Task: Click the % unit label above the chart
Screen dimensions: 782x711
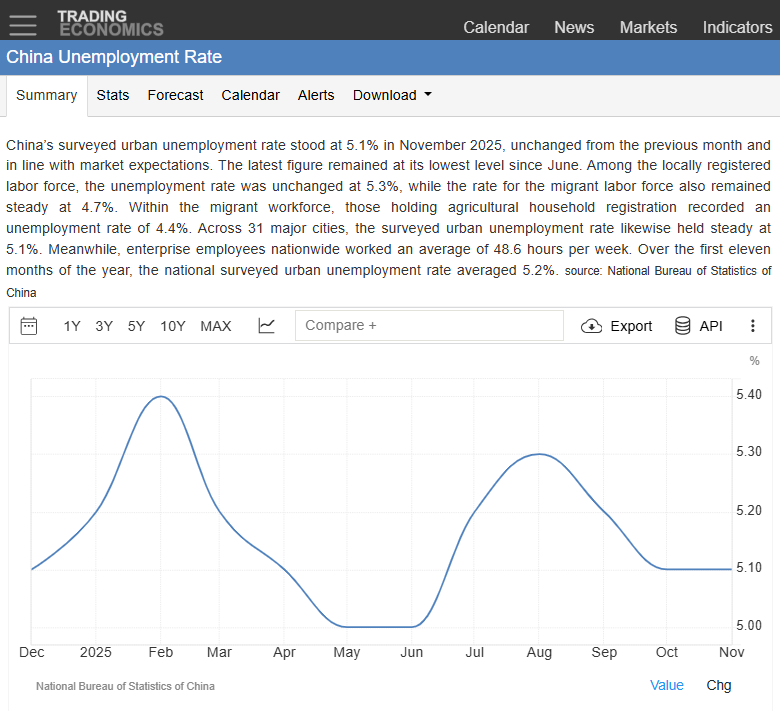Action: tap(755, 360)
